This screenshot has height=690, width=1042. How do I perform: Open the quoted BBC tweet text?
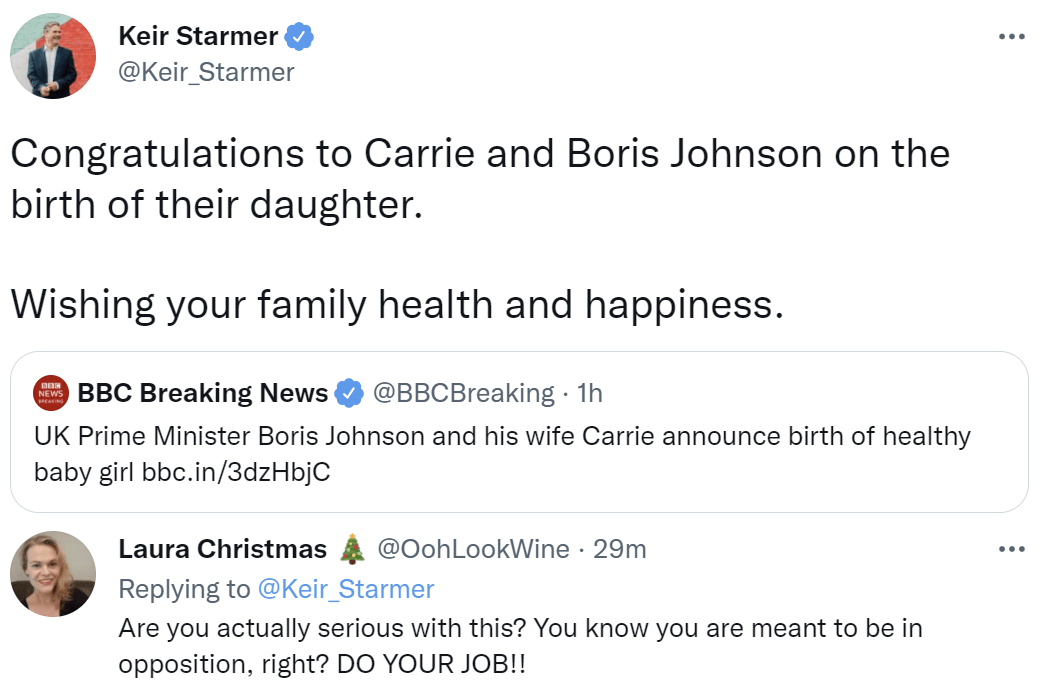click(x=500, y=437)
